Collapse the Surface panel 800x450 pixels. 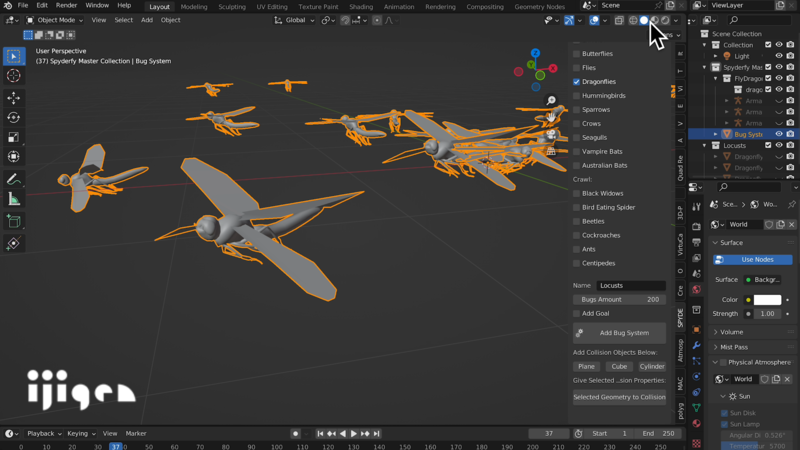pyautogui.click(x=715, y=242)
